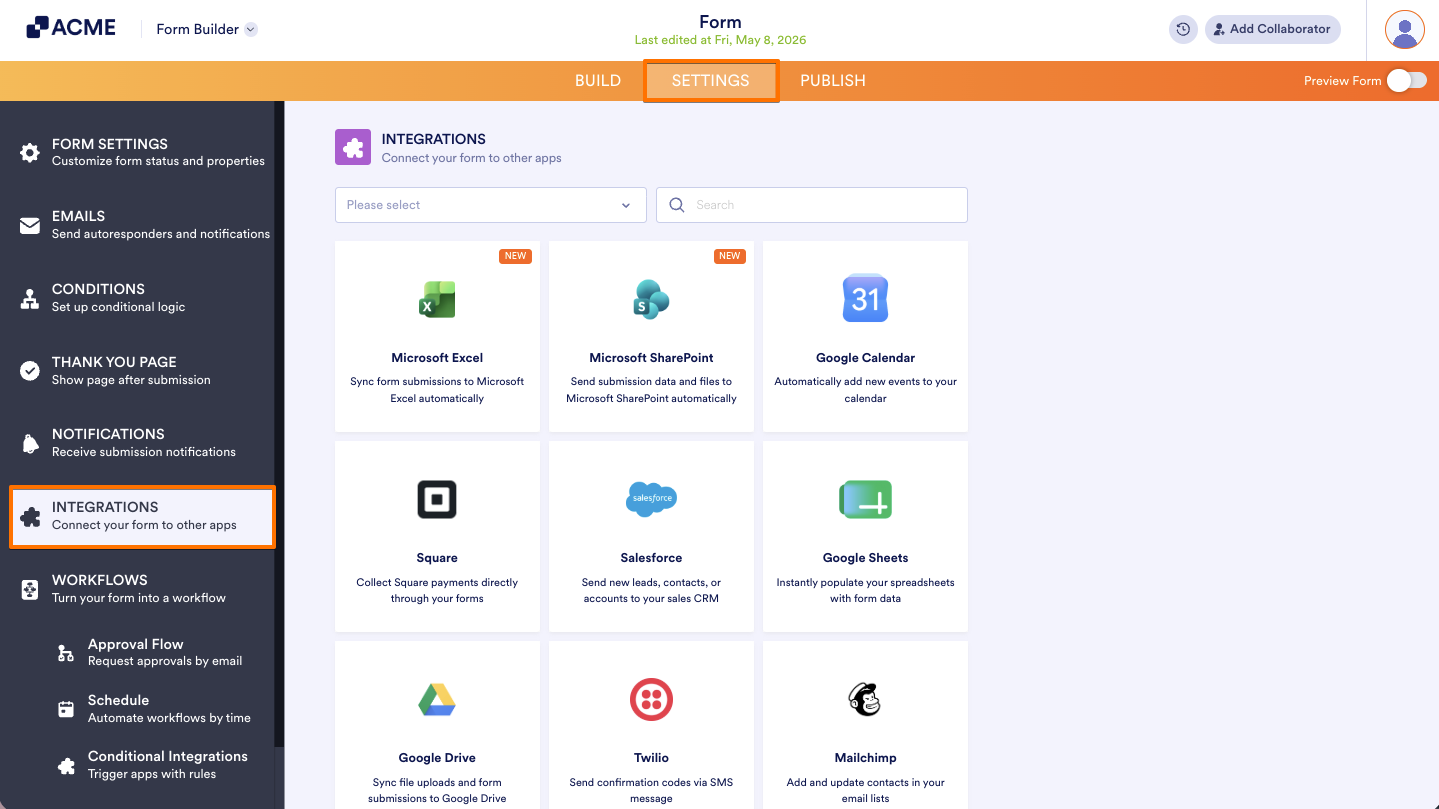This screenshot has height=809, width=1439.
Task: Click the Conditional Integrations puzzle icon
Action: (66, 766)
